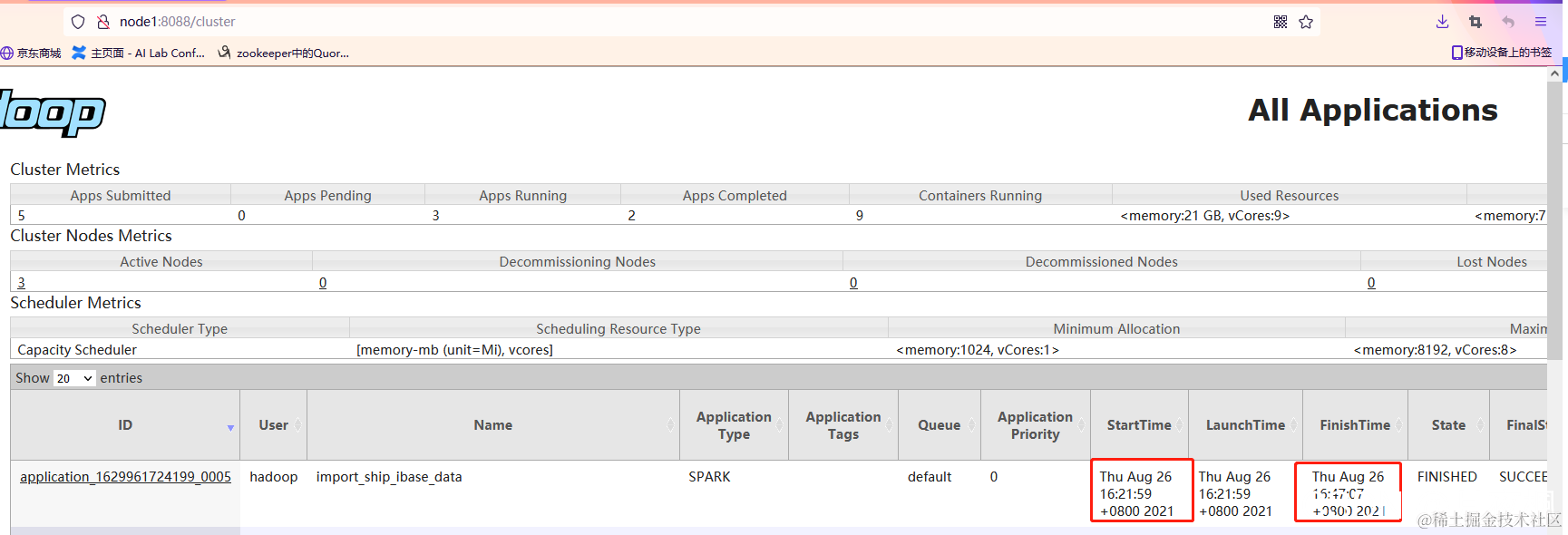This screenshot has width=1568, height=535.
Task: Click the StartTime Thu Aug 26 16:21:59 cell
Action: (1136, 494)
